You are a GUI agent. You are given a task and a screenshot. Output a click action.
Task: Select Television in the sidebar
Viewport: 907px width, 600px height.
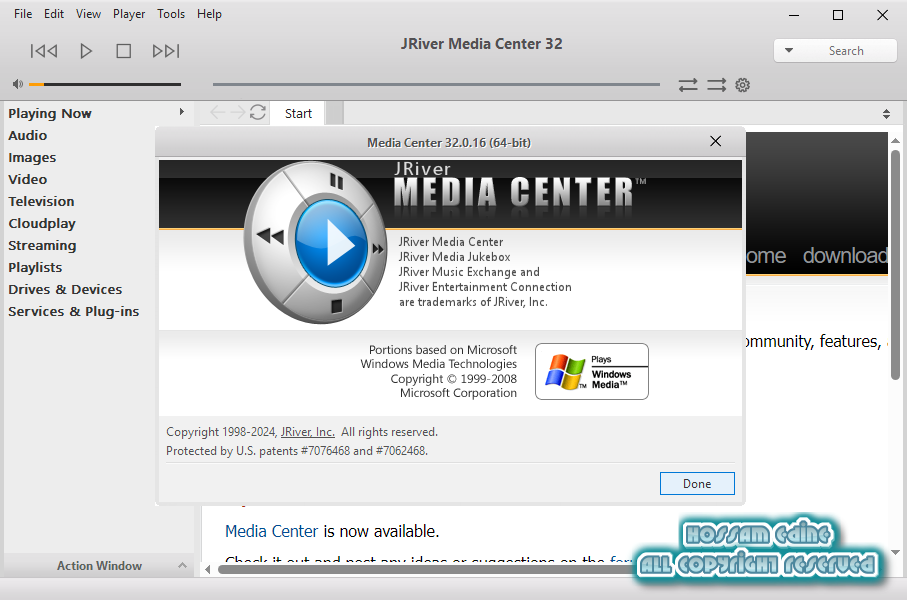click(42, 201)
